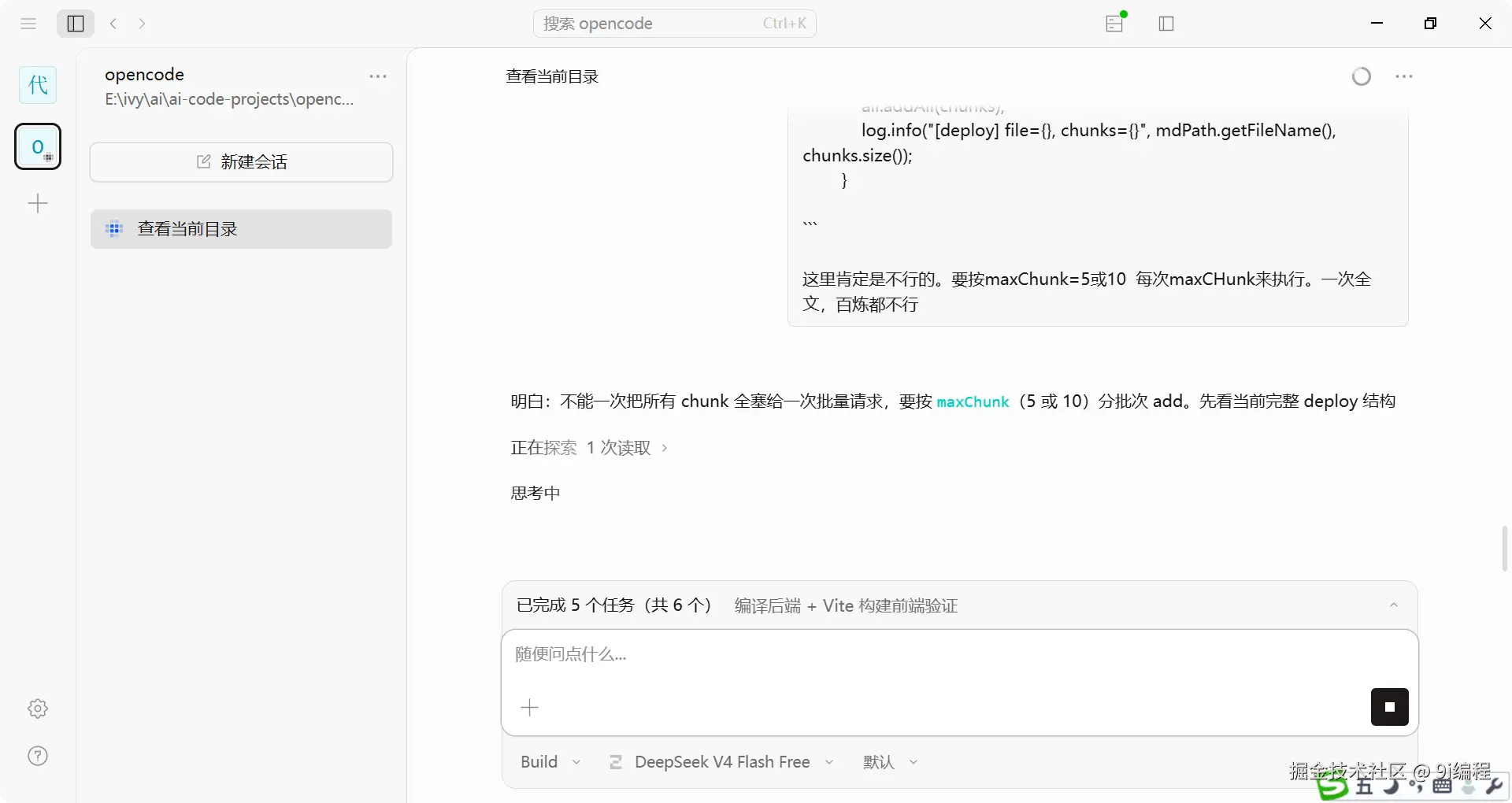Click the conversation scrollbar thumb
Image resolution: width=1512 pixels, height=803 pixels.
click(x=1505, y=549)
